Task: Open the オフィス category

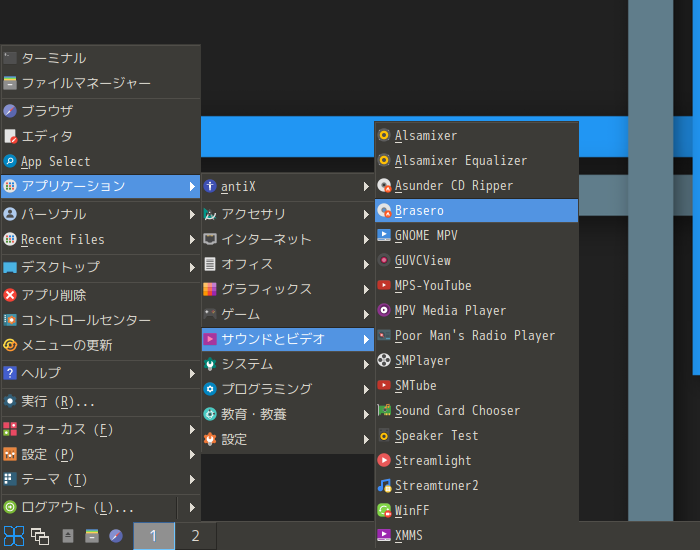Action: pos(288,264)
